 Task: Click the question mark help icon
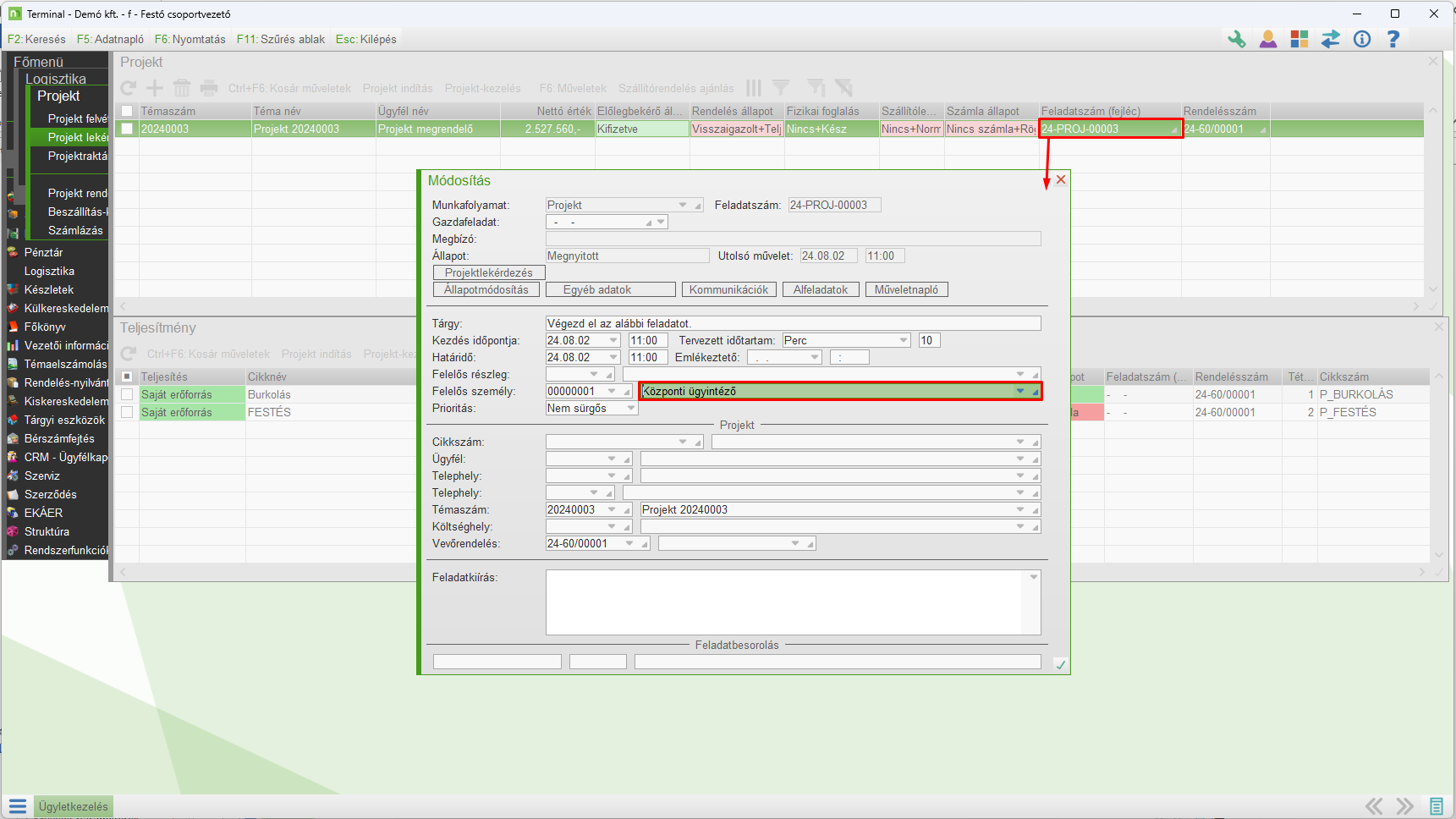tap(1393, 39)
